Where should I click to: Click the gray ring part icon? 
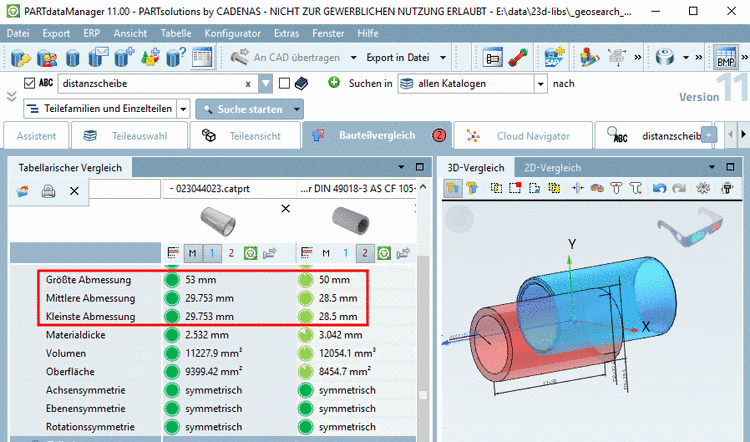[x=665, y=57]
